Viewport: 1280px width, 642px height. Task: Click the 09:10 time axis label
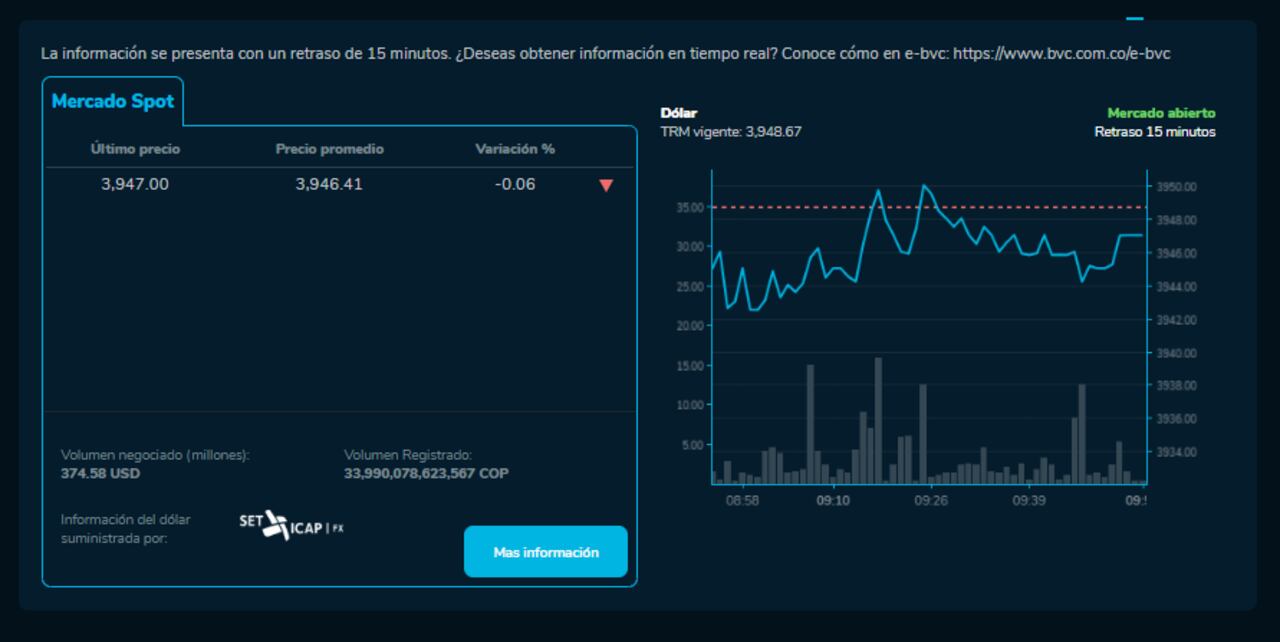click(x=833, y=500)
